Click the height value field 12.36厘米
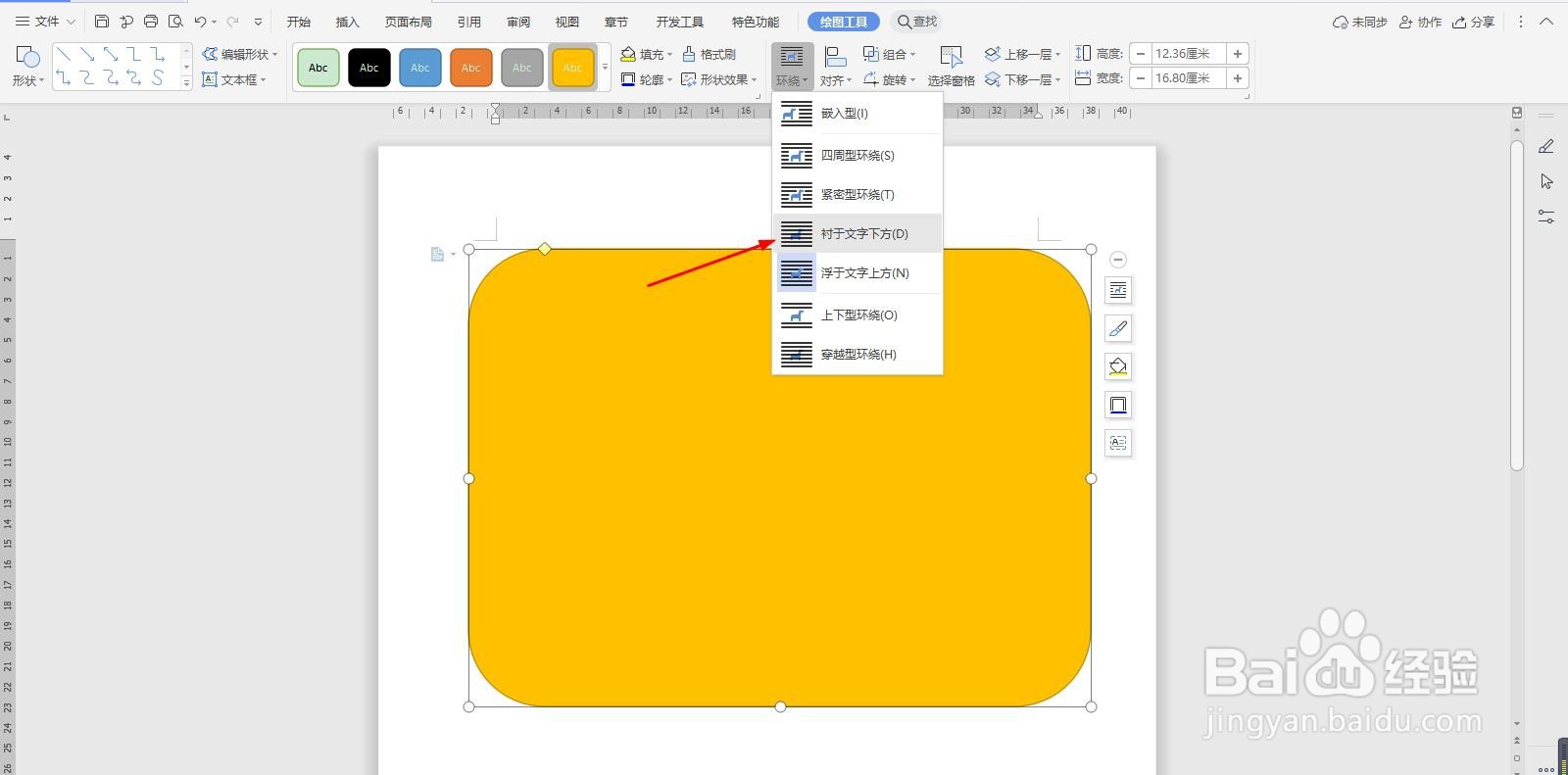This screenshot has width=1568, height=775. click(x=1189, y=54)
